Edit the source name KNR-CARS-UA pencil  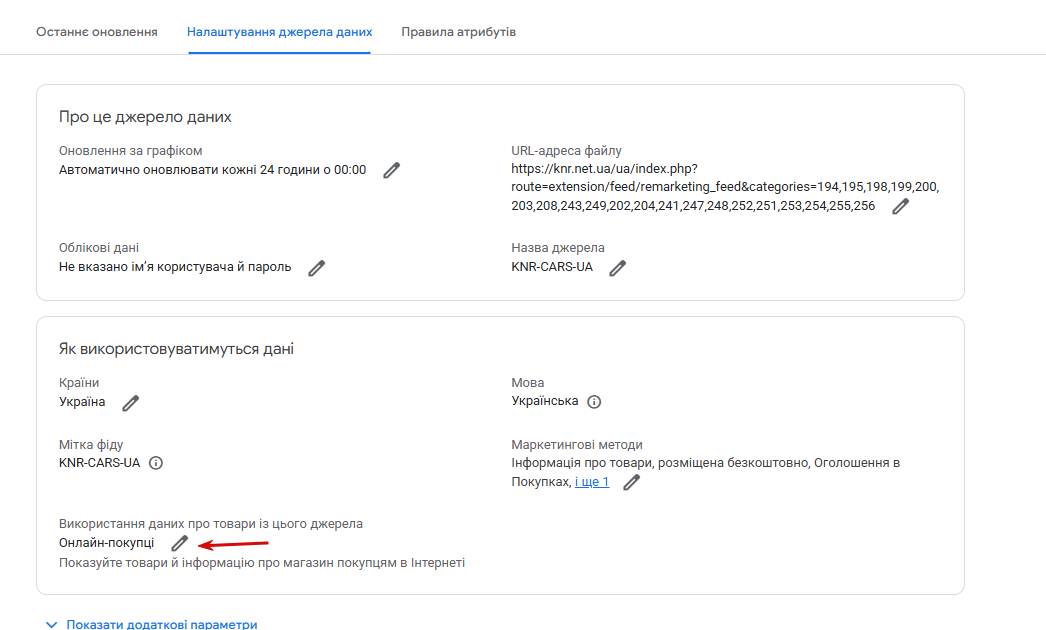pyautogui.click(x=618, y=268)
